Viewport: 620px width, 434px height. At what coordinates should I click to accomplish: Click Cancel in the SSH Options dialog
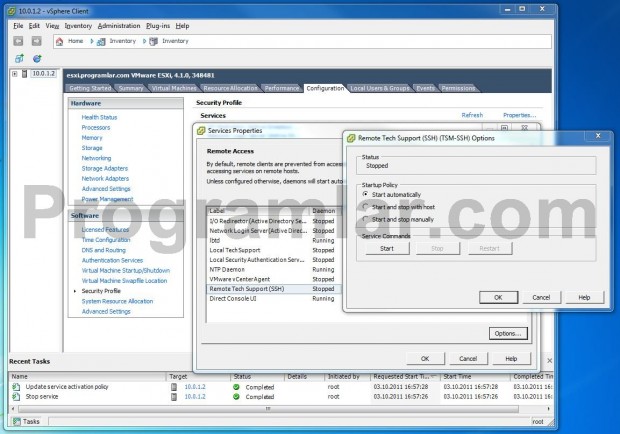(541, 297)
